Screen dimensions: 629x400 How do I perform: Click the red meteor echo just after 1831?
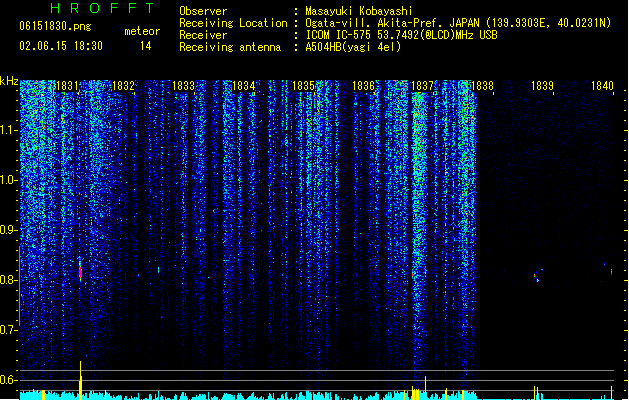click(x=80, y=271)
